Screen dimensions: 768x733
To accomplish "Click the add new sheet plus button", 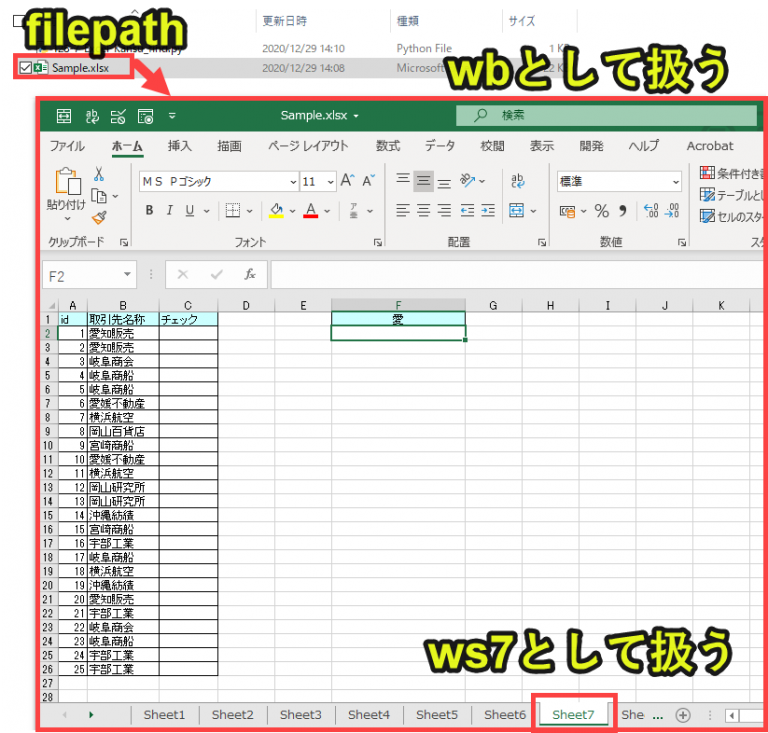I will 683,715.
